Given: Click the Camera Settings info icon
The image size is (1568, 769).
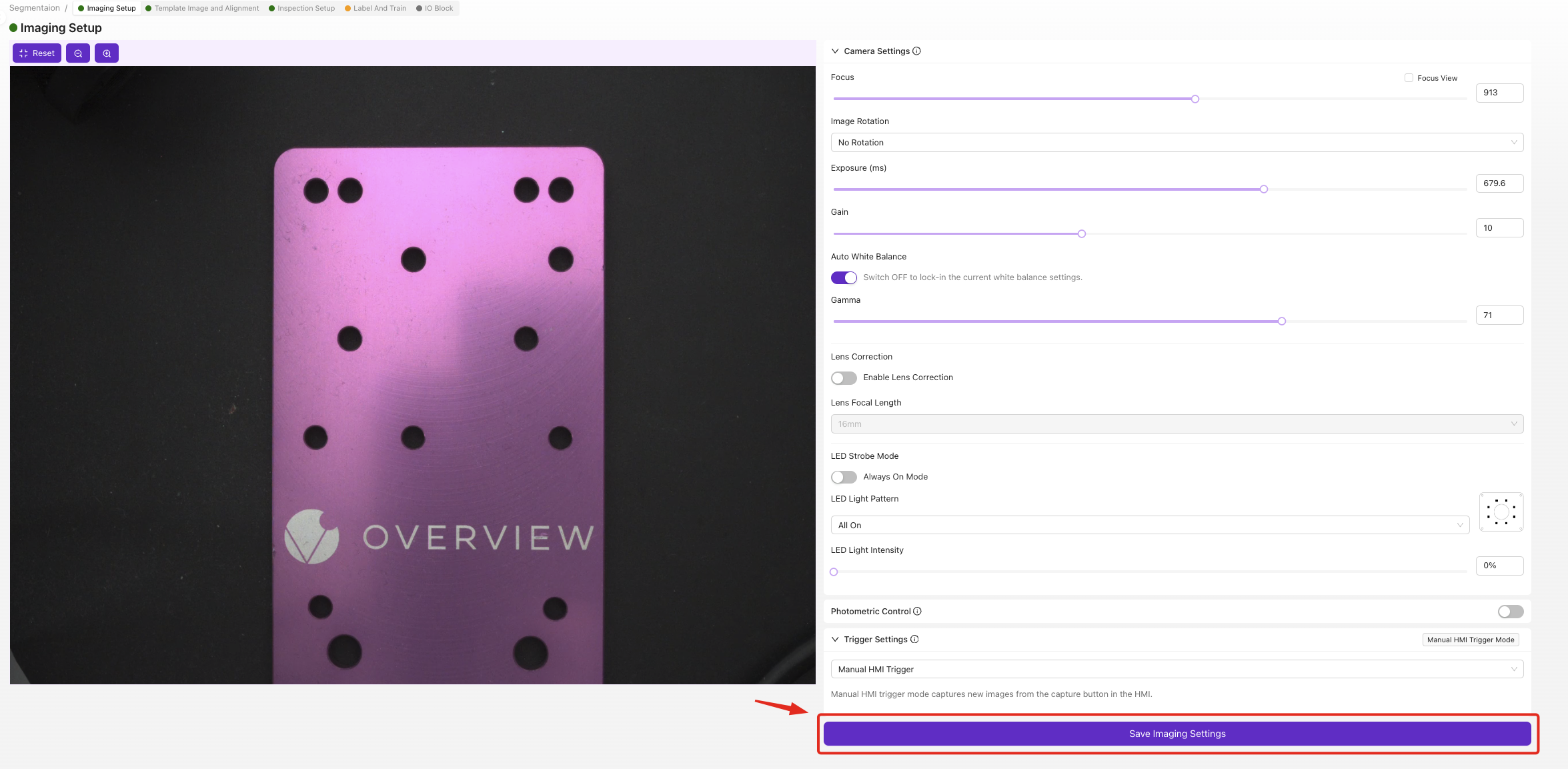Looking at the screenshot, I should pos(917,51).
